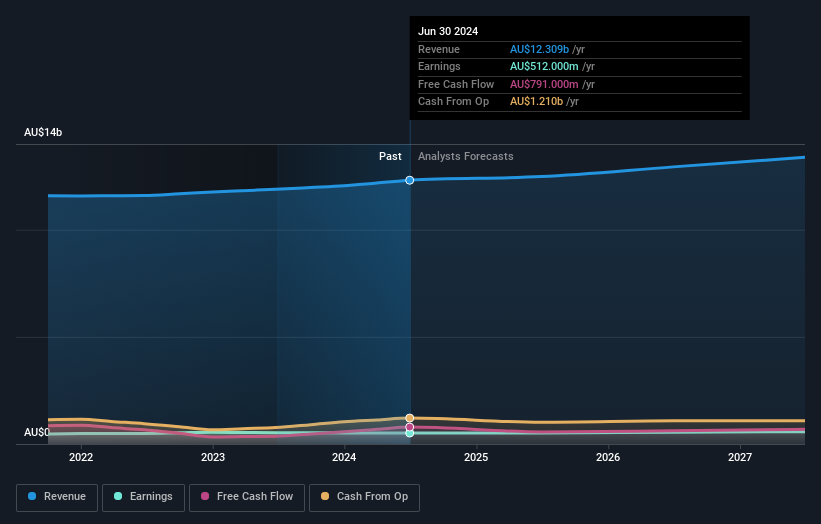Click the 'Past' section label
This screenshot has width=821, height=524.
(x=390, y=156)
